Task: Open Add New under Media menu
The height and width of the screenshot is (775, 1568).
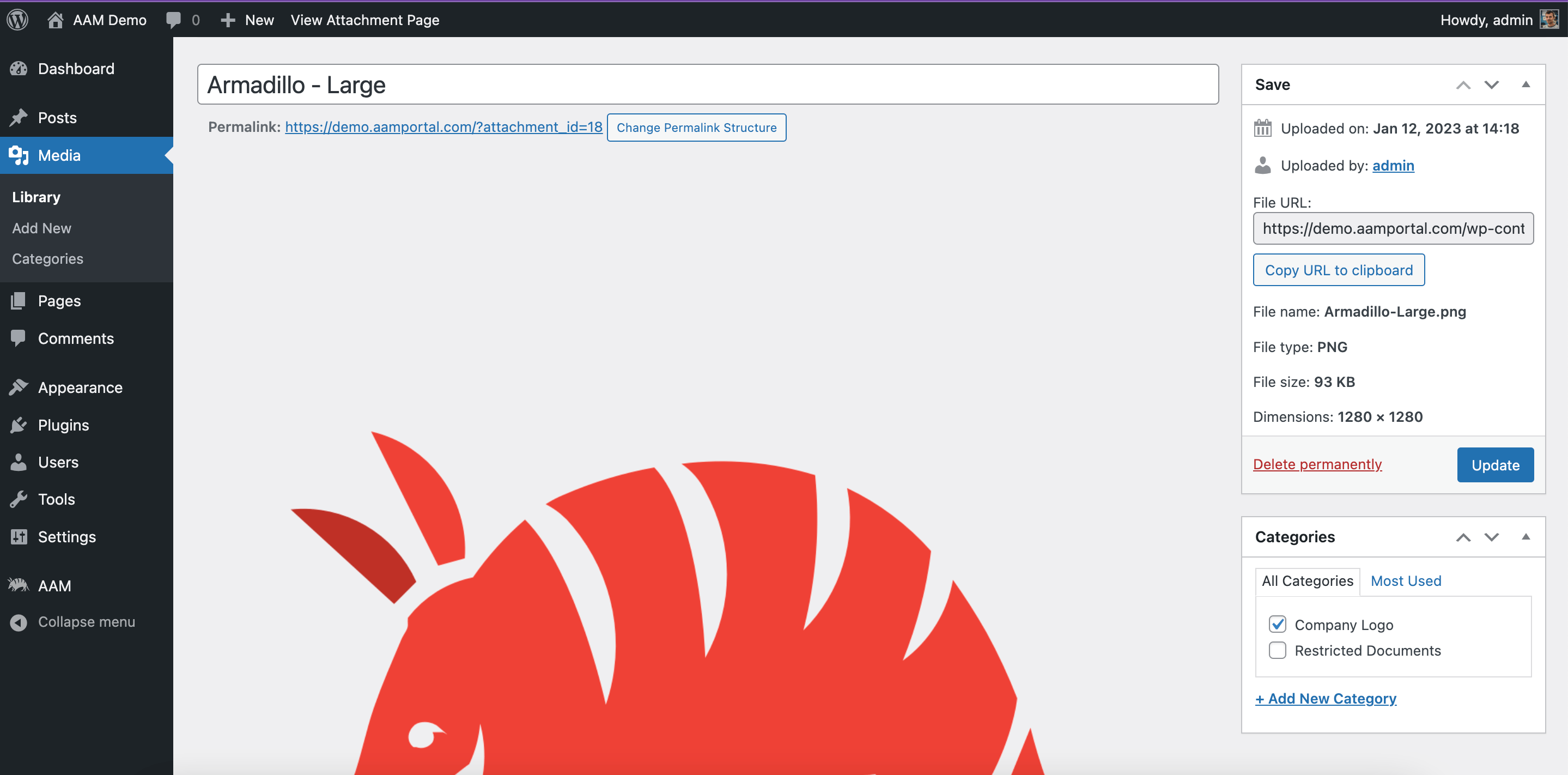Action: [41, 228]
